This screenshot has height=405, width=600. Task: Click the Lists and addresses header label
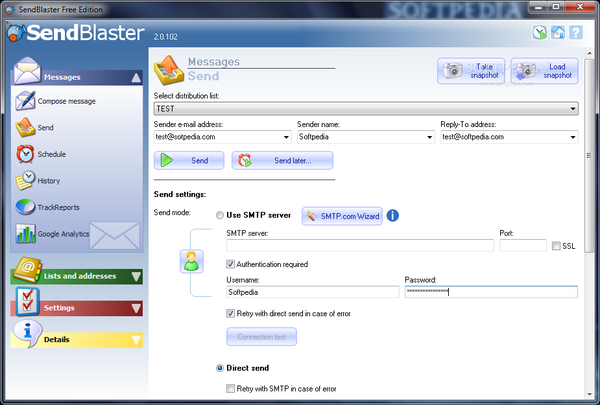point(80,276)
